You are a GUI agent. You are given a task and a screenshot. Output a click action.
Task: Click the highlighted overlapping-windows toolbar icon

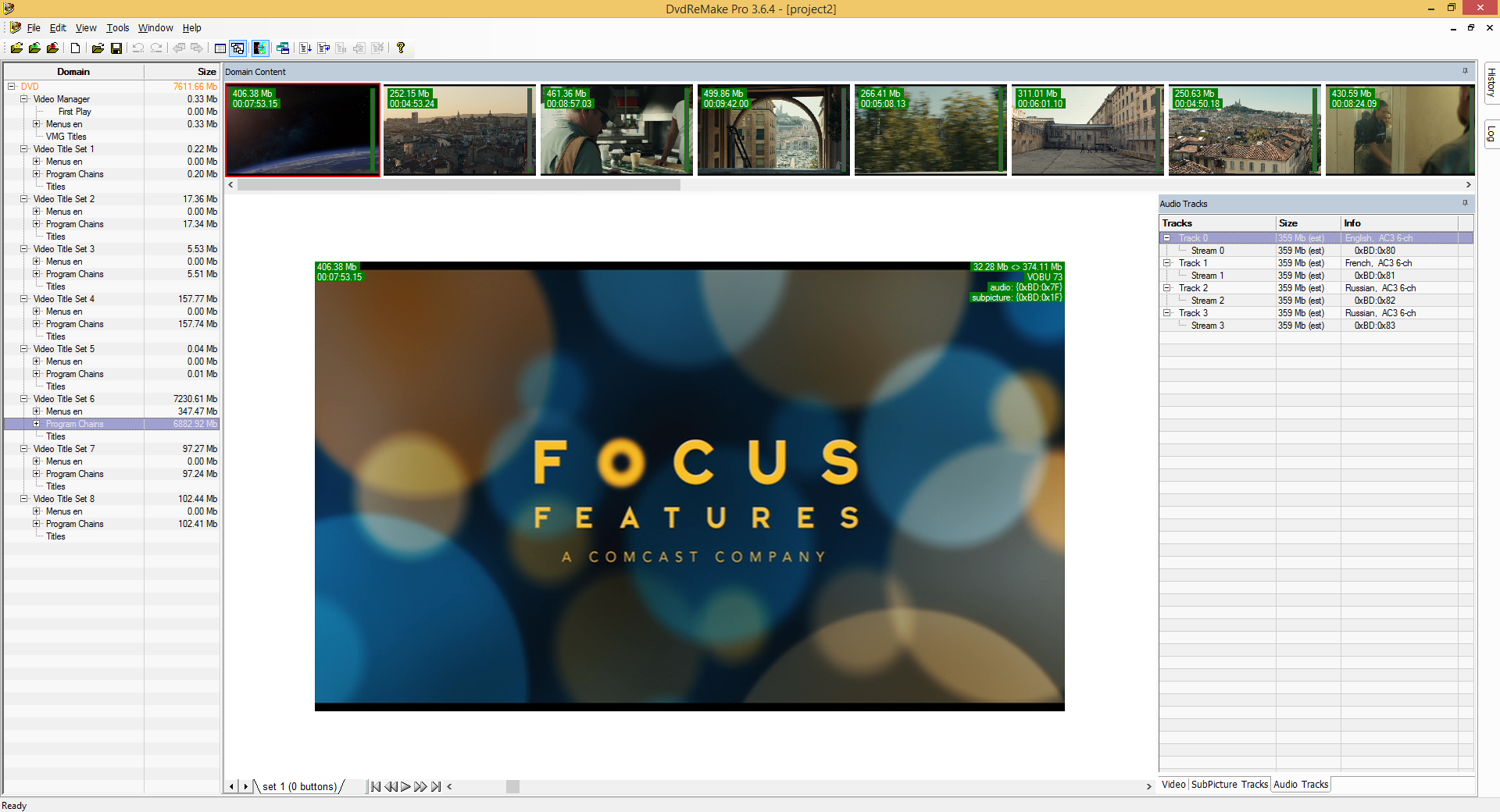(238, 48)
